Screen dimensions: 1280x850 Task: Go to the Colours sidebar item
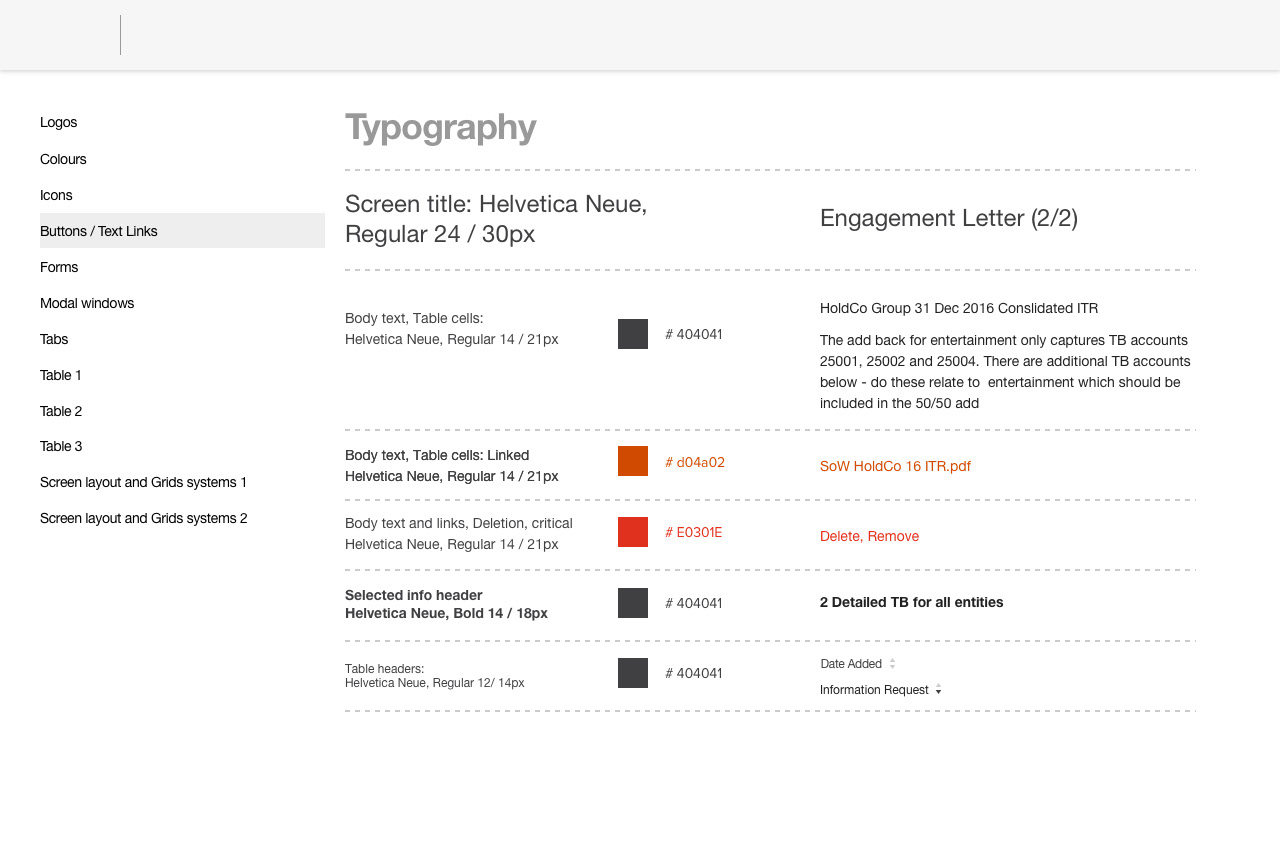click(x=63, y=159)
